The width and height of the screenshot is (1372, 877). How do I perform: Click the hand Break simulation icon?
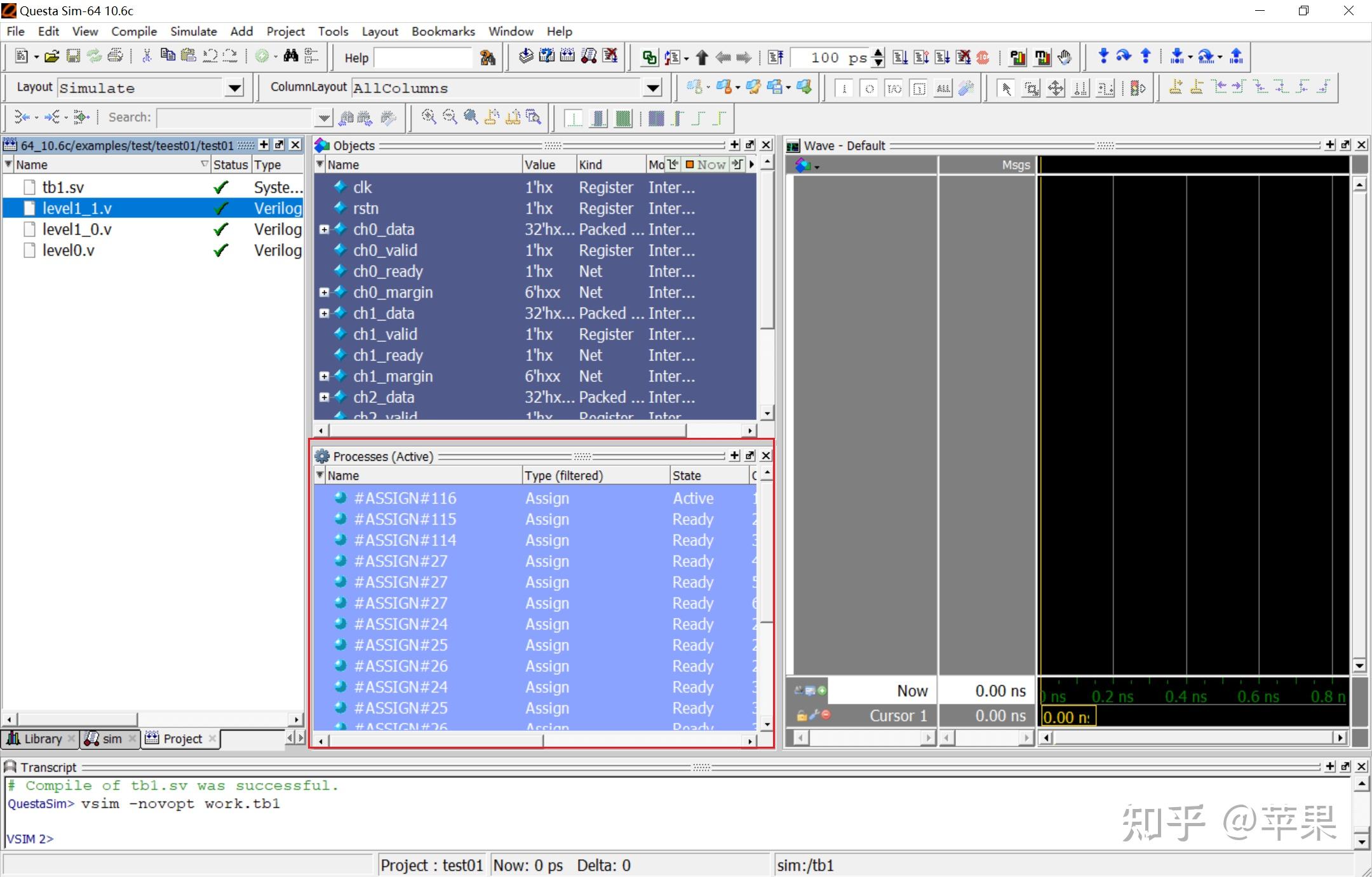[1065, 57]
